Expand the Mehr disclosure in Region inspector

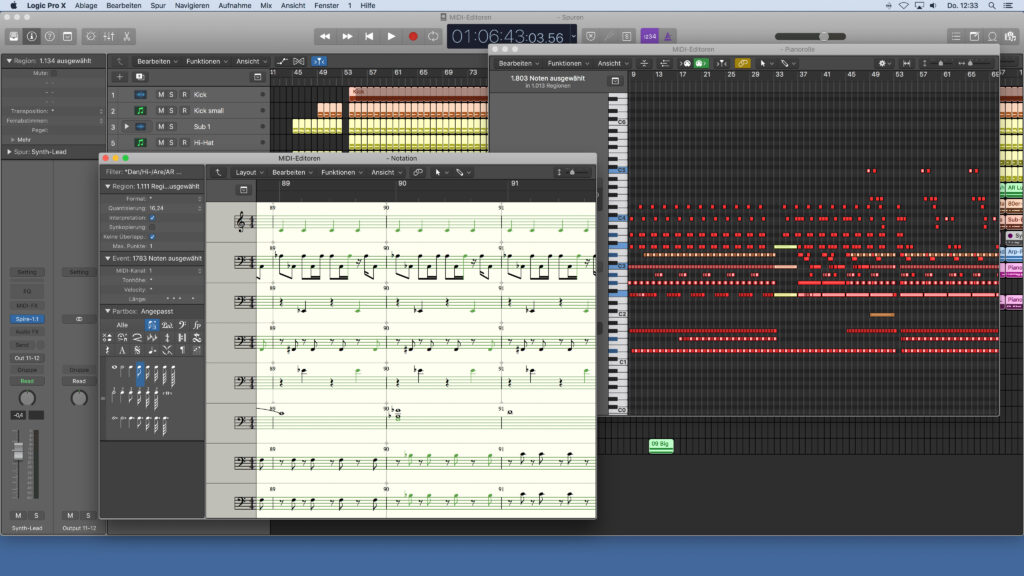[x=12, y=140]
